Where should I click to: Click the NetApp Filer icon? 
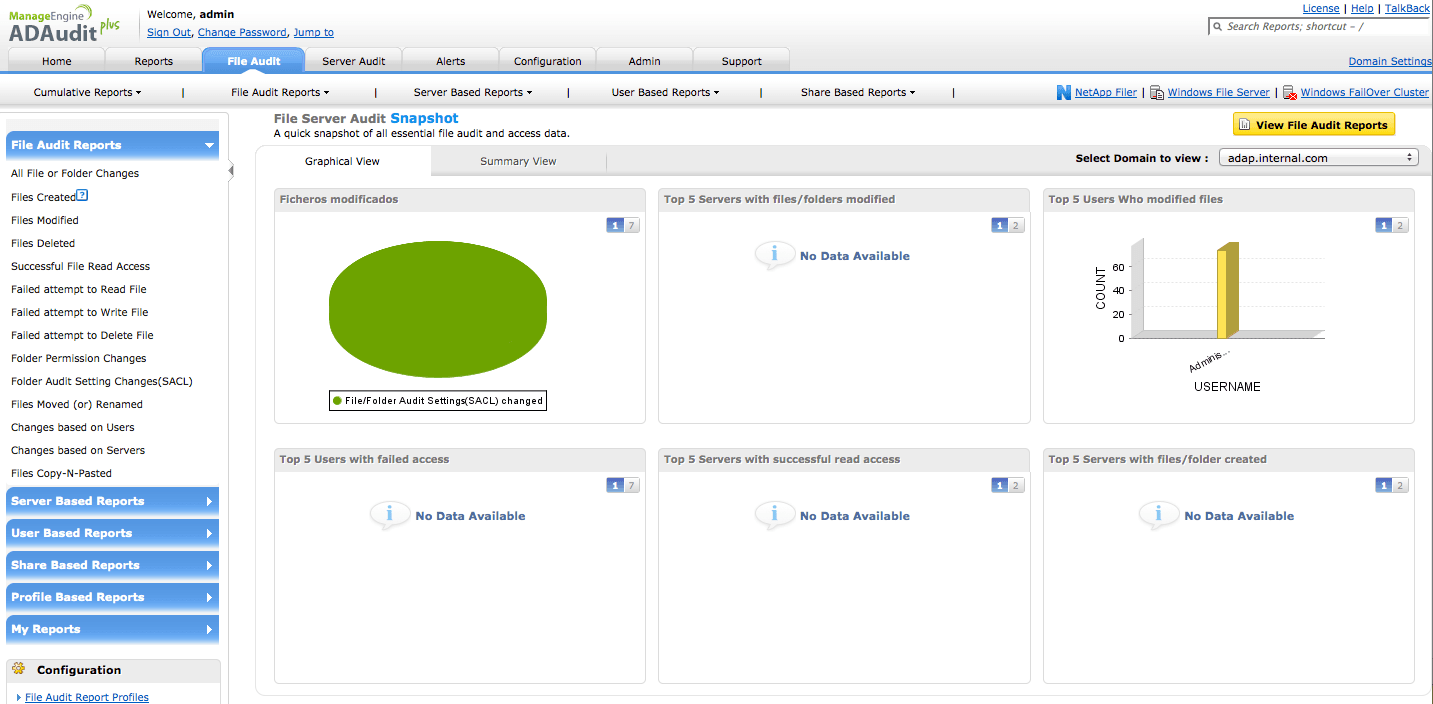pyautogui.click(x=1064, y=93)
